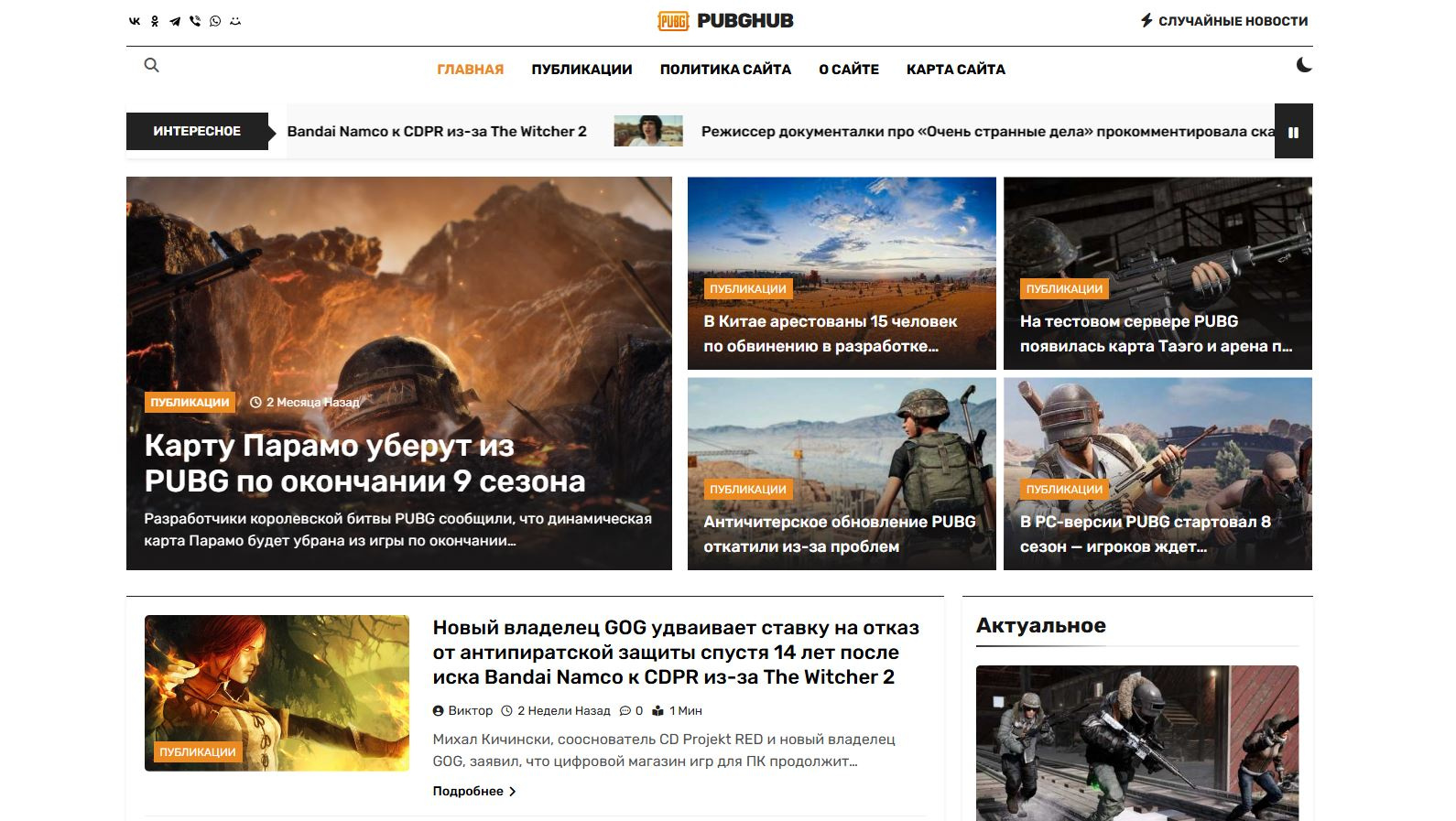Click ПУБЛИКАЦИИ tag on античитерское обновление card
The image size is (1456, 821).
748,489
